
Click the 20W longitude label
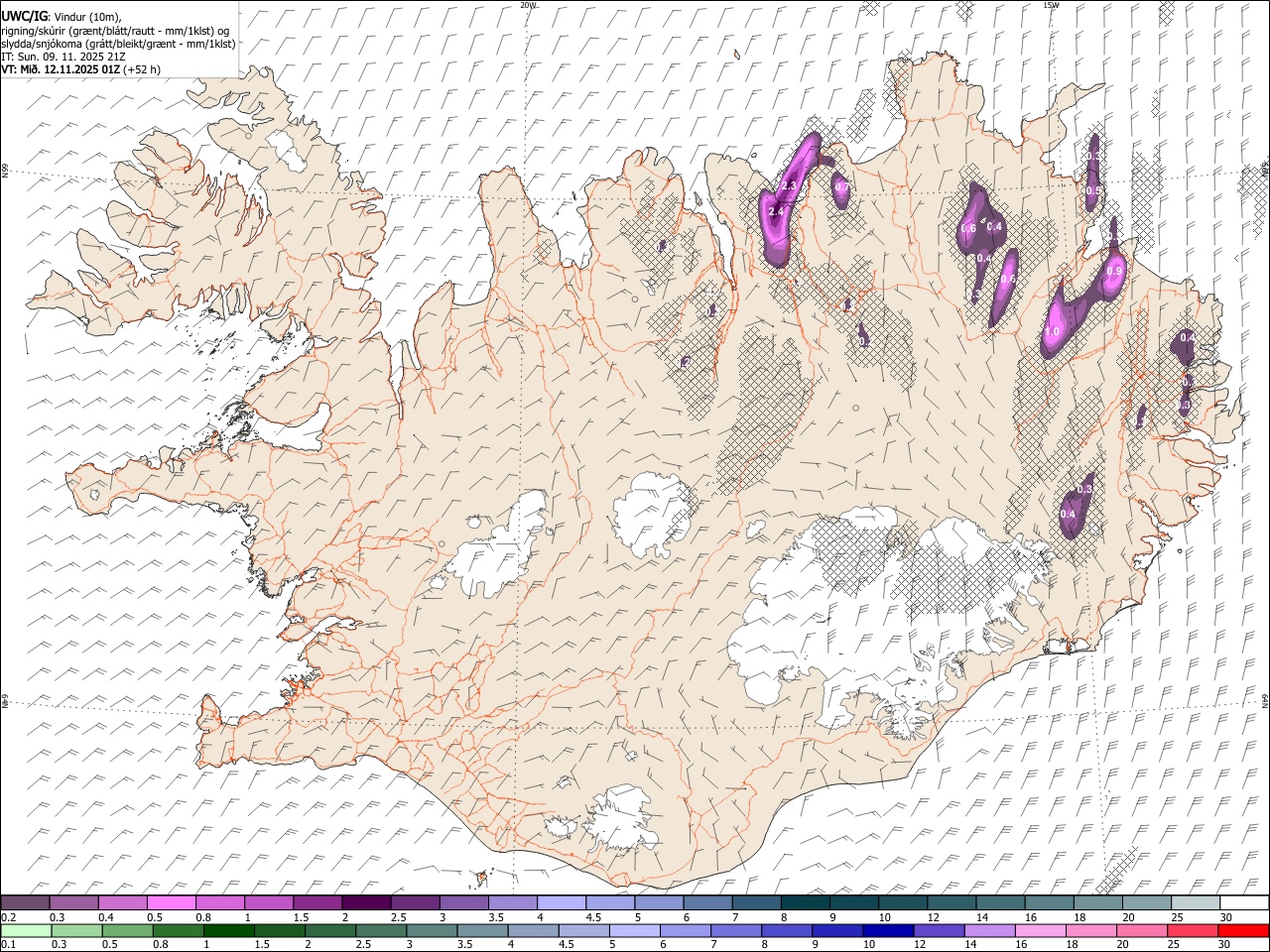(528, 5)
